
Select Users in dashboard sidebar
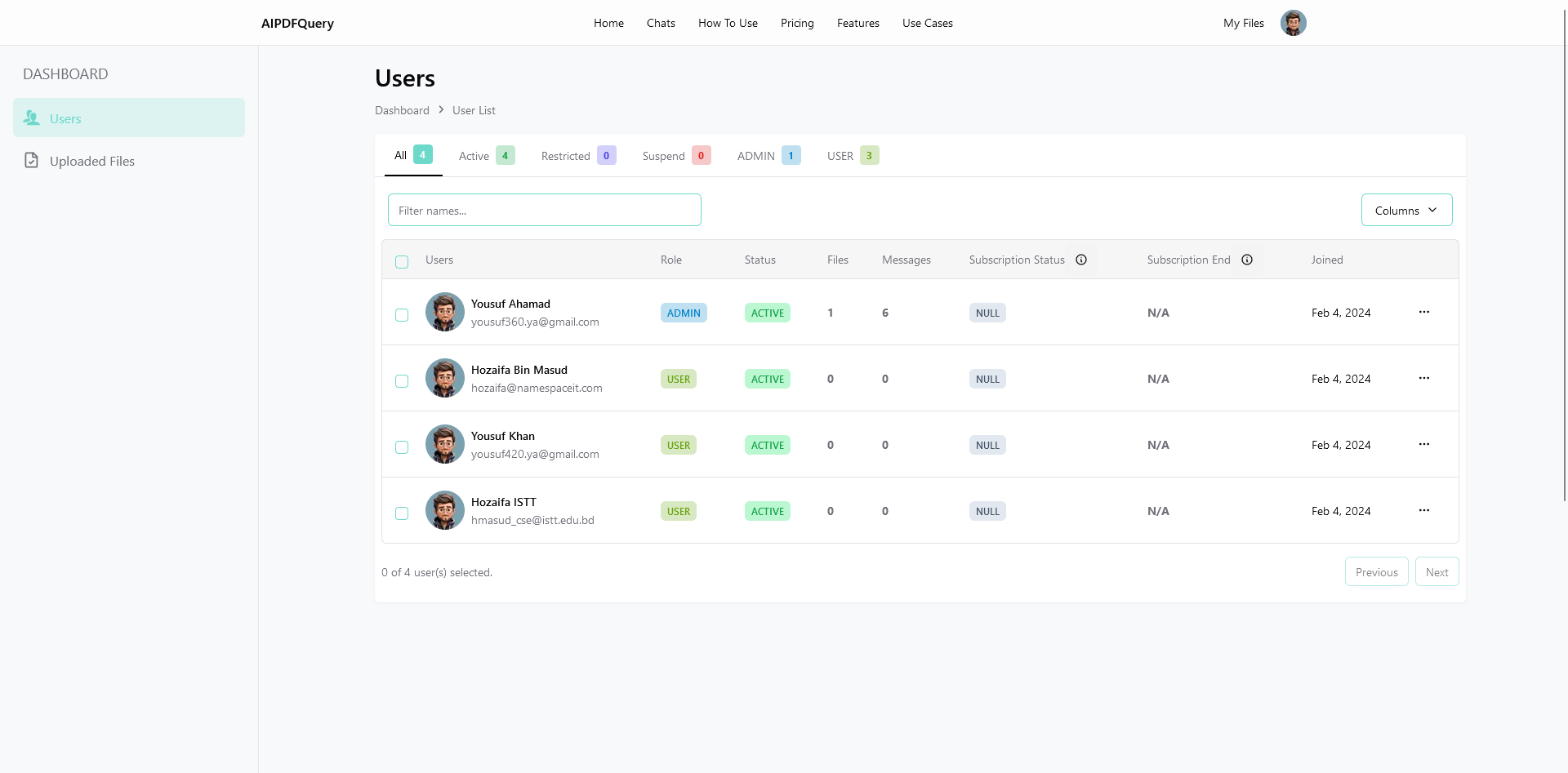click(x=129, y=118)
